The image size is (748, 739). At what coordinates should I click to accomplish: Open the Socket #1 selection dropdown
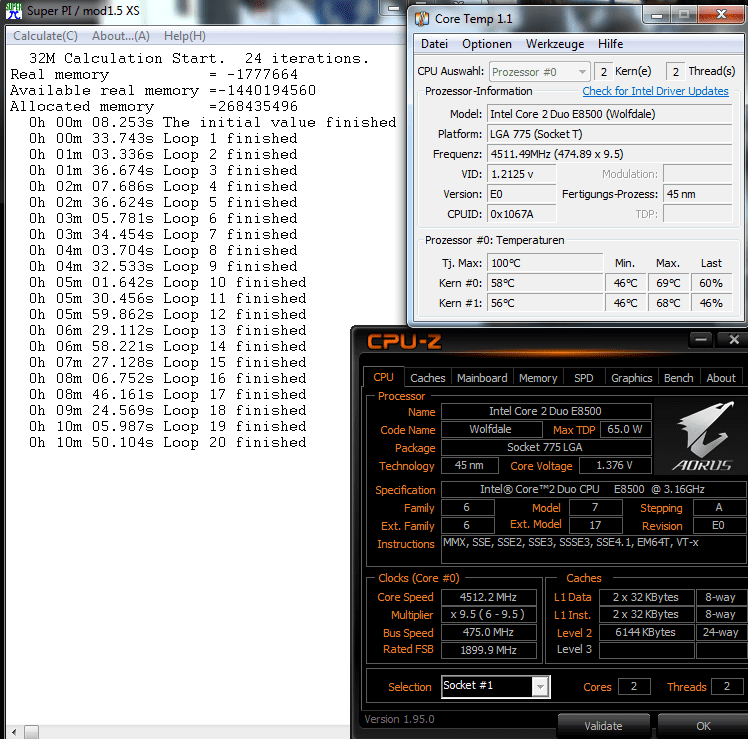click(496, 687)
